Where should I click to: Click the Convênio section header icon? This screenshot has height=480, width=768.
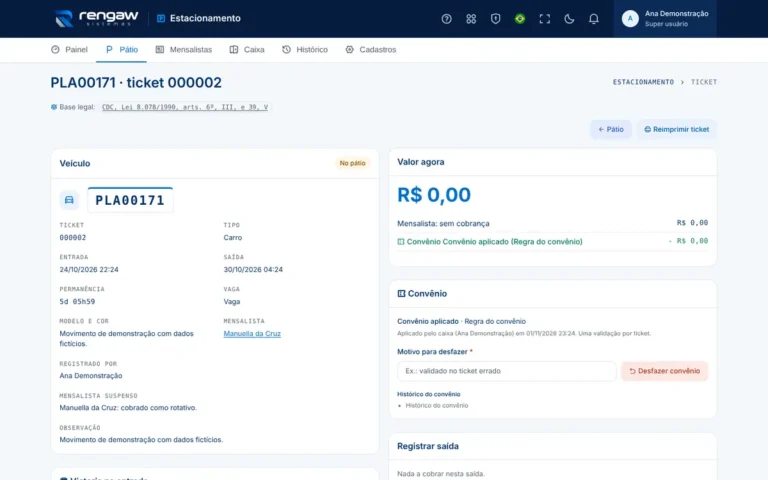401,293
